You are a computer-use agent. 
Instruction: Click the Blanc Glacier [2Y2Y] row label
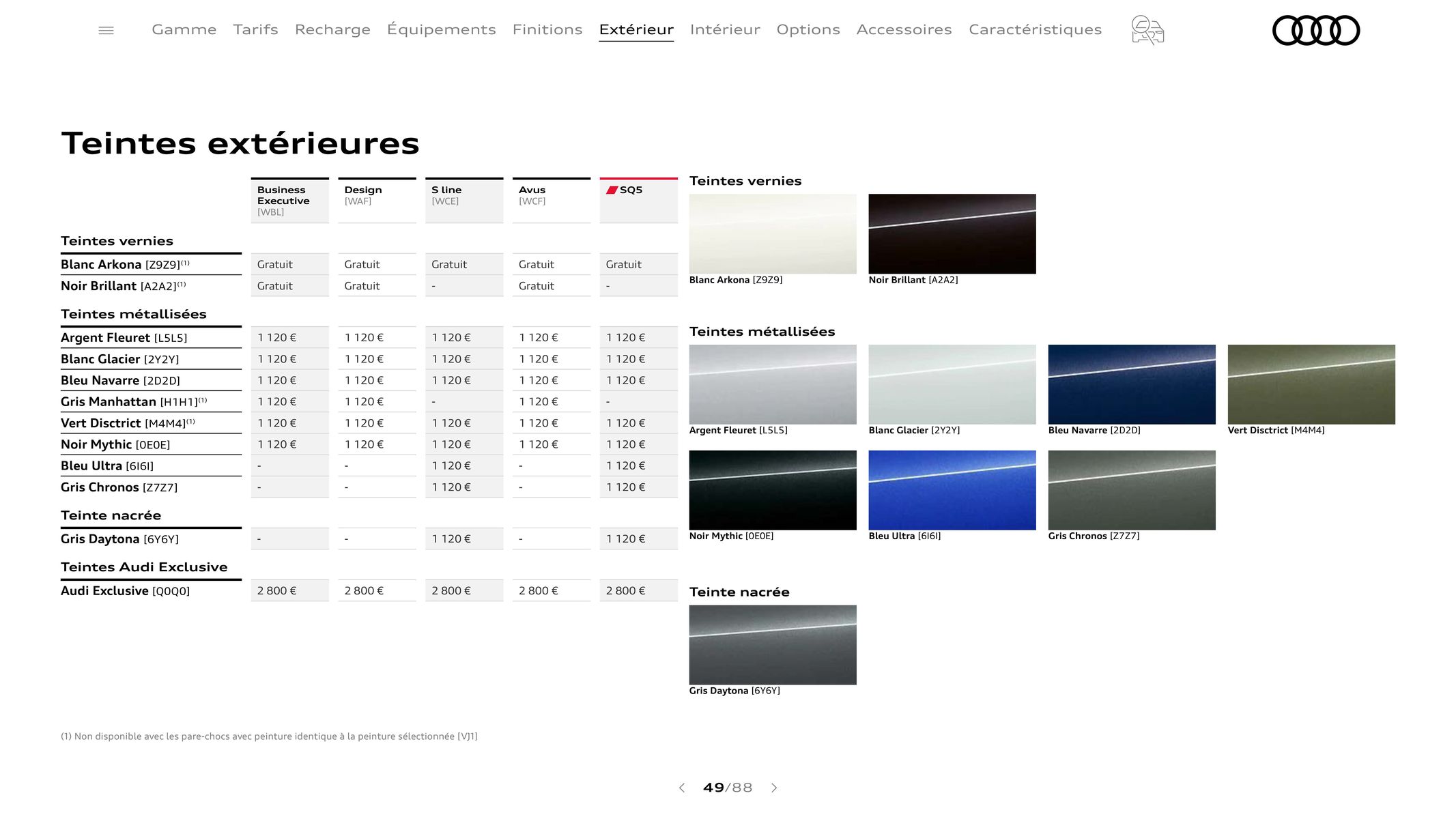tap(120, 359)
